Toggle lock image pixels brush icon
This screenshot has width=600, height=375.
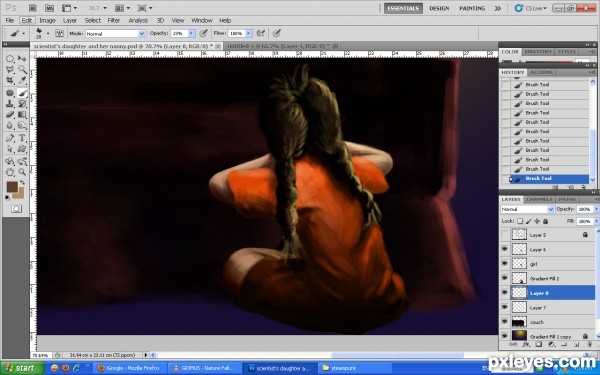(528, 221)
